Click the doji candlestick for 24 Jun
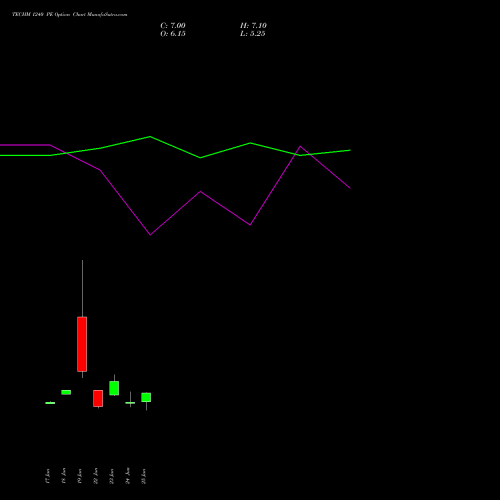Screen dimensions: 500x500 [130, 403]
